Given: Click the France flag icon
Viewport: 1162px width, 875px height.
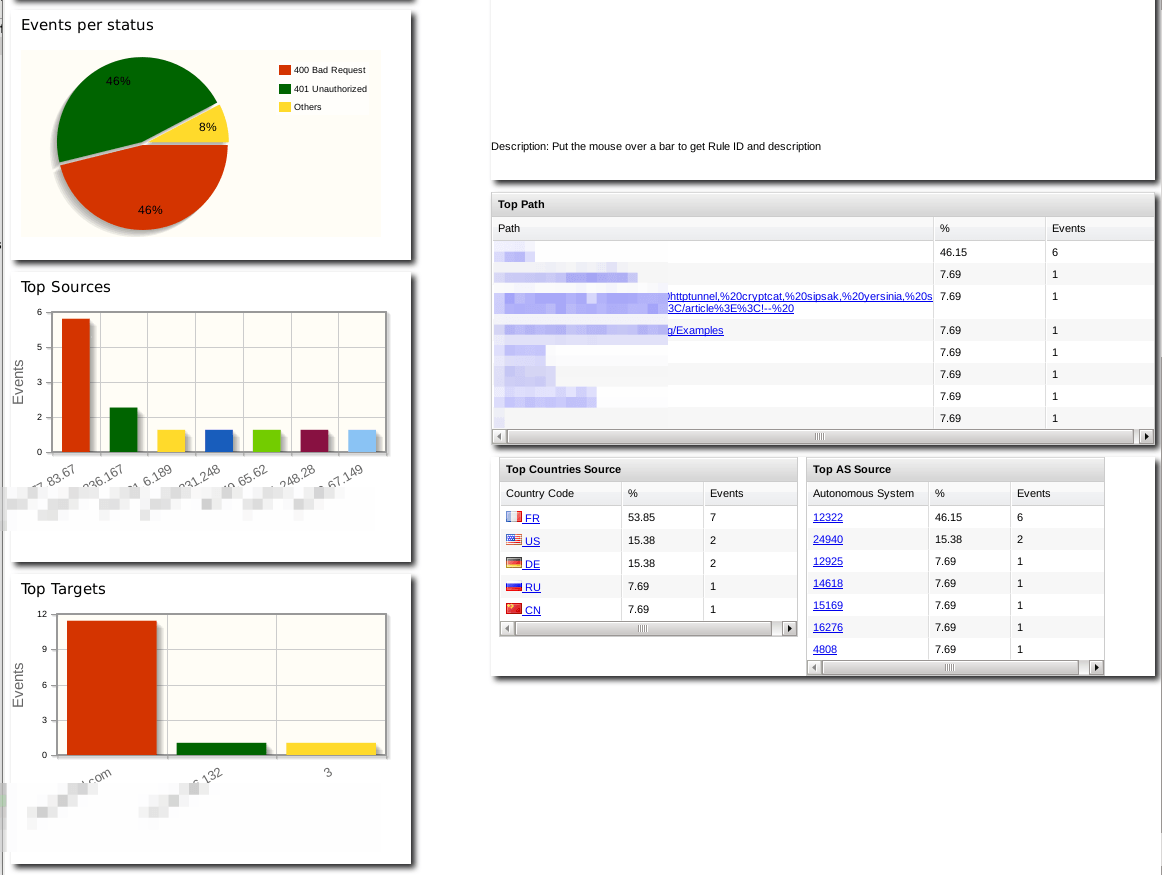Looking at the screenshot, I should tap(514, 517).
